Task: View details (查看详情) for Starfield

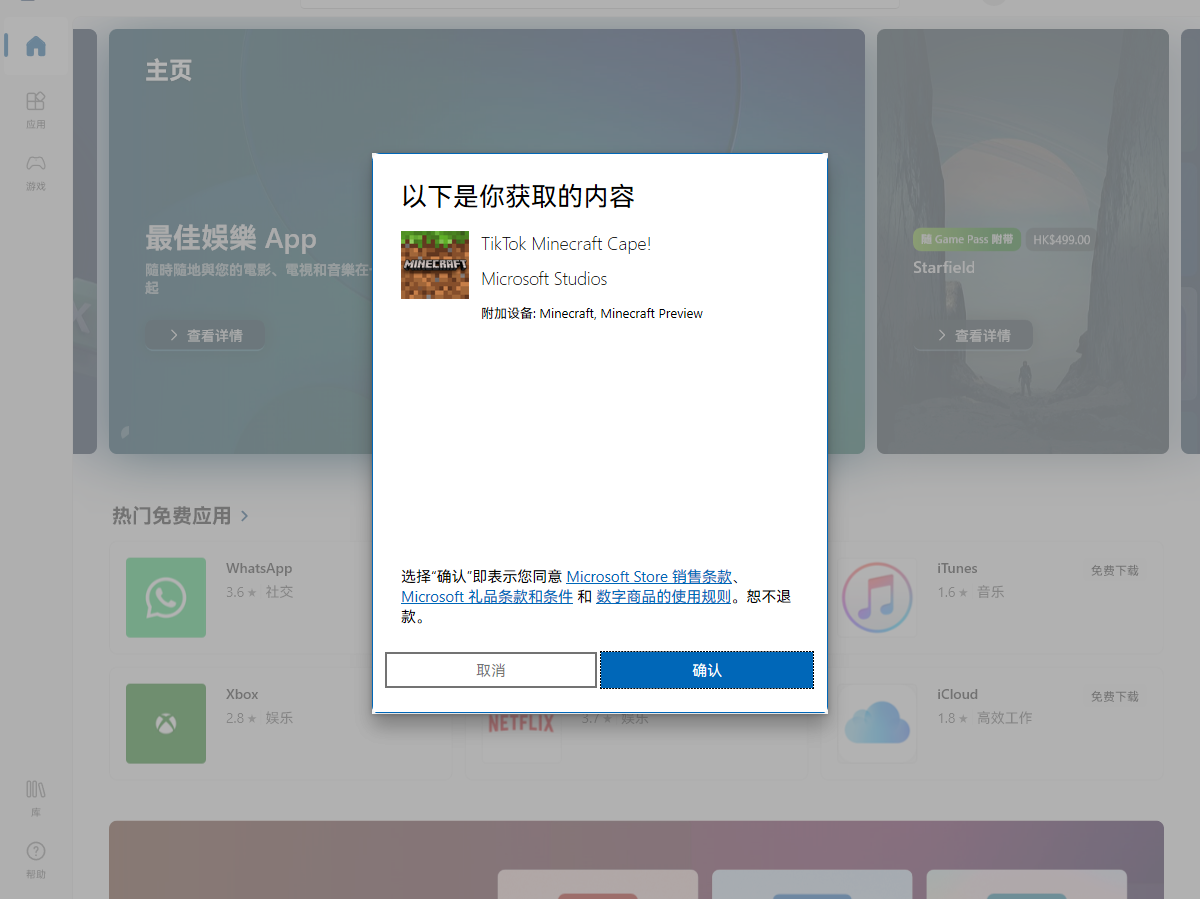Action: 973,335
